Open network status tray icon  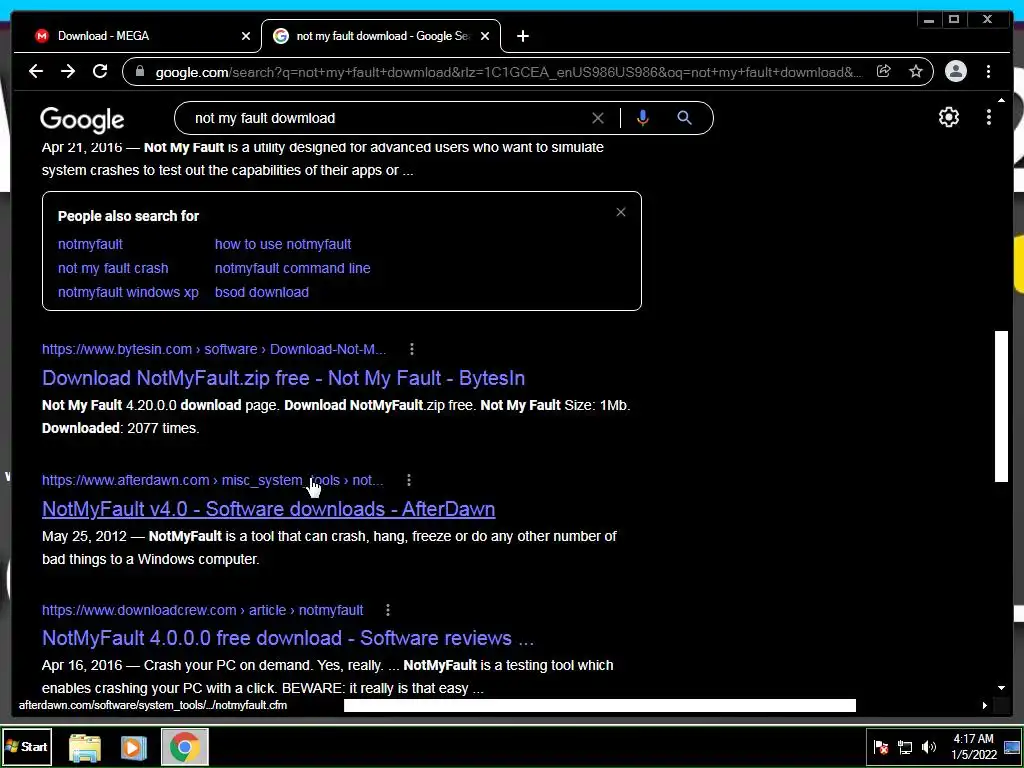point(905,748)
